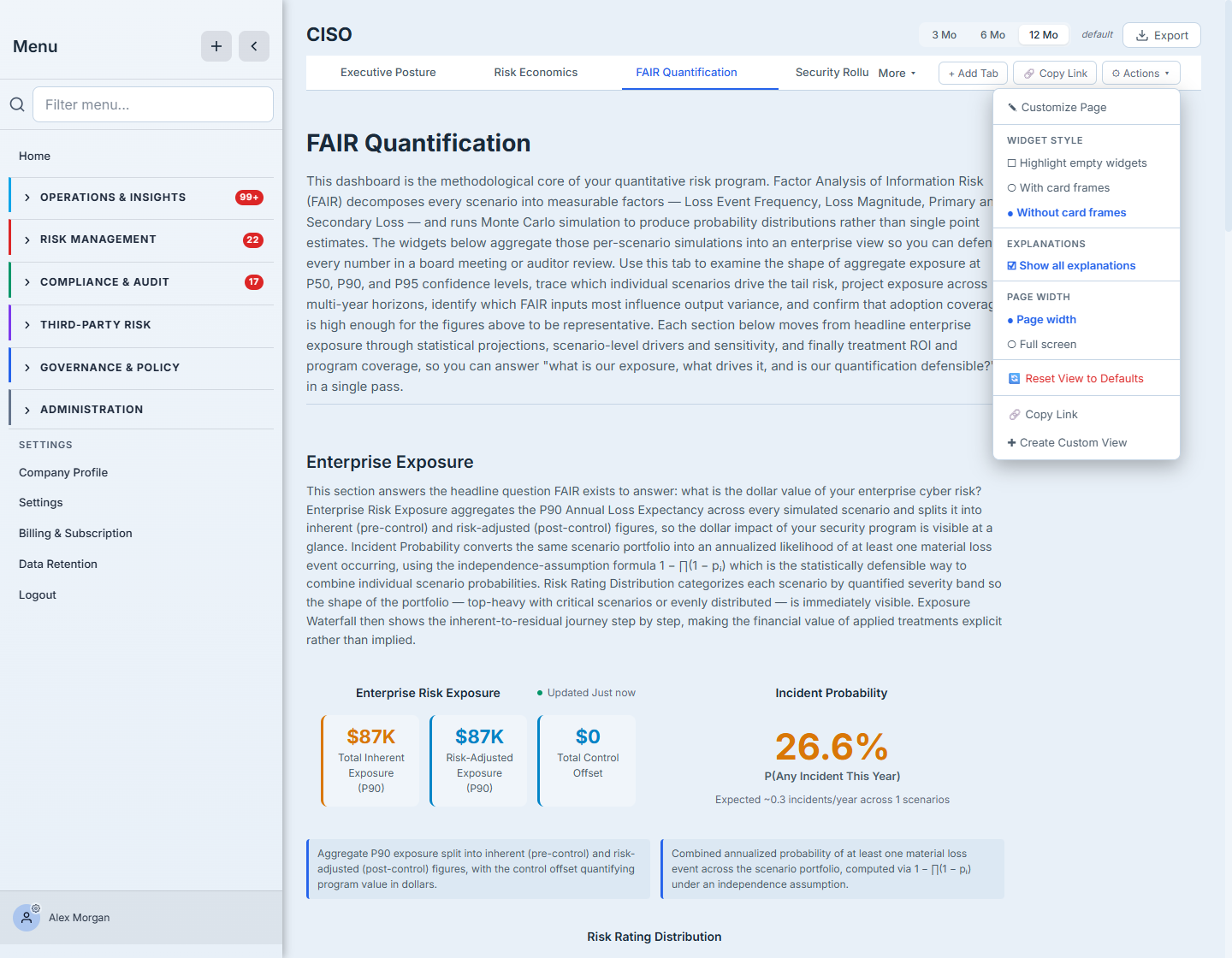Open Billing & Subscription page
1232x958 pixels.
click(75, 533)
